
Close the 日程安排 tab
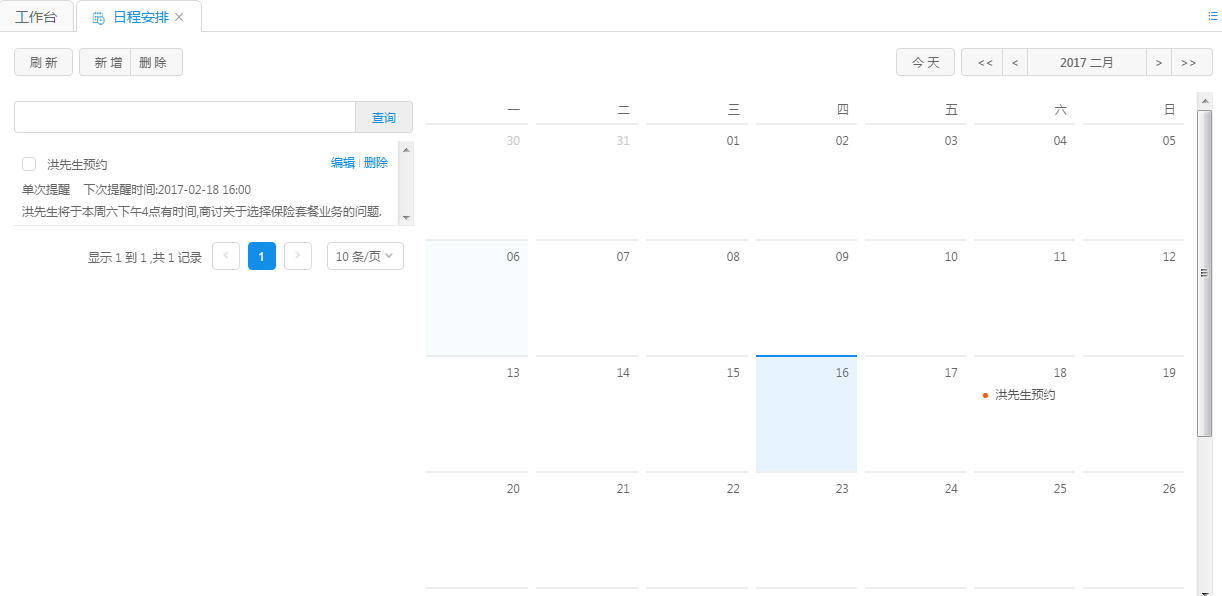(179, 17)
